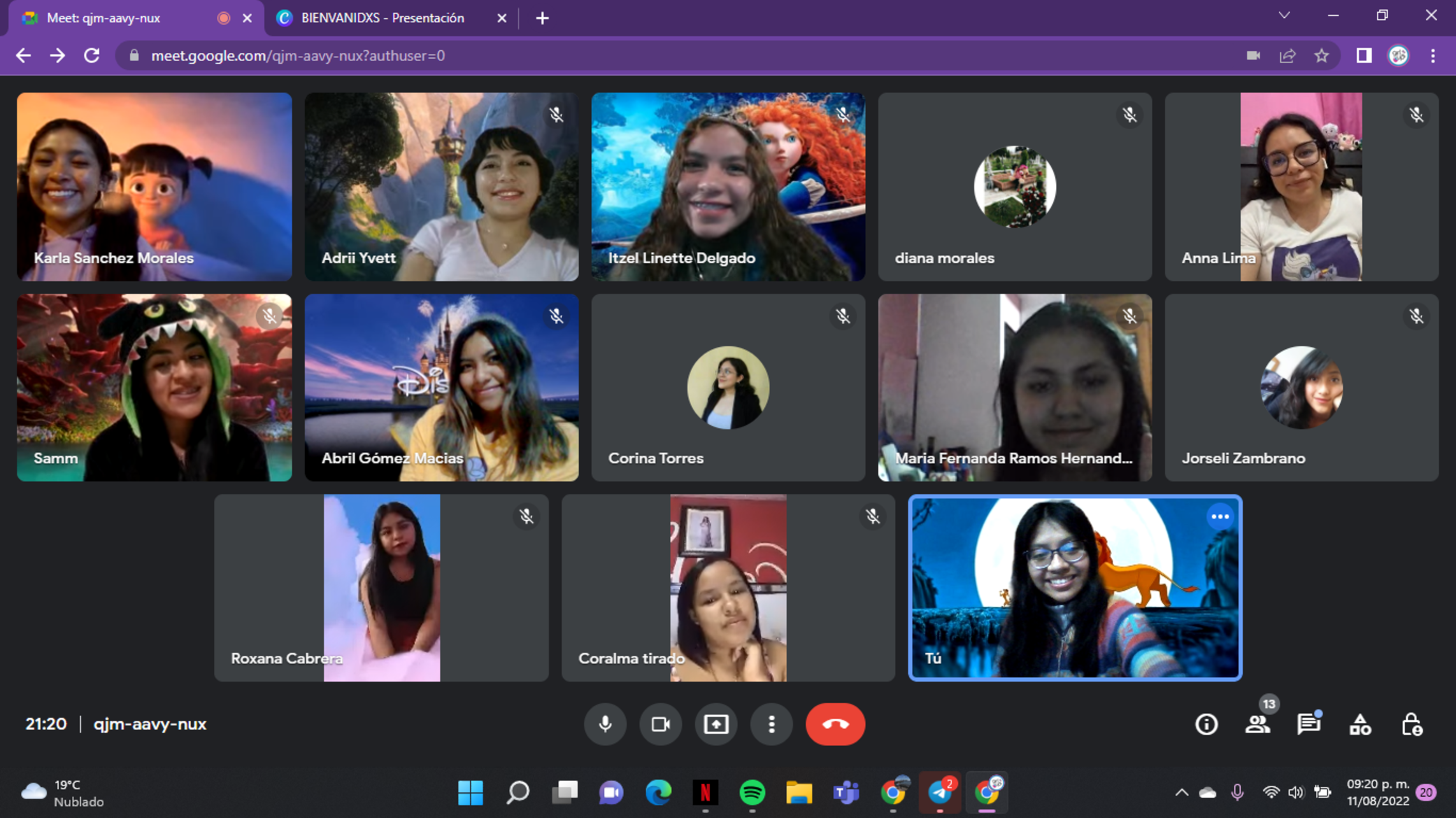This screenshot has width=1456, height=818.
Task: Switch to BIENVANIDXS Presentación tab
Action: pyautogui.click(x=382, y=18)
